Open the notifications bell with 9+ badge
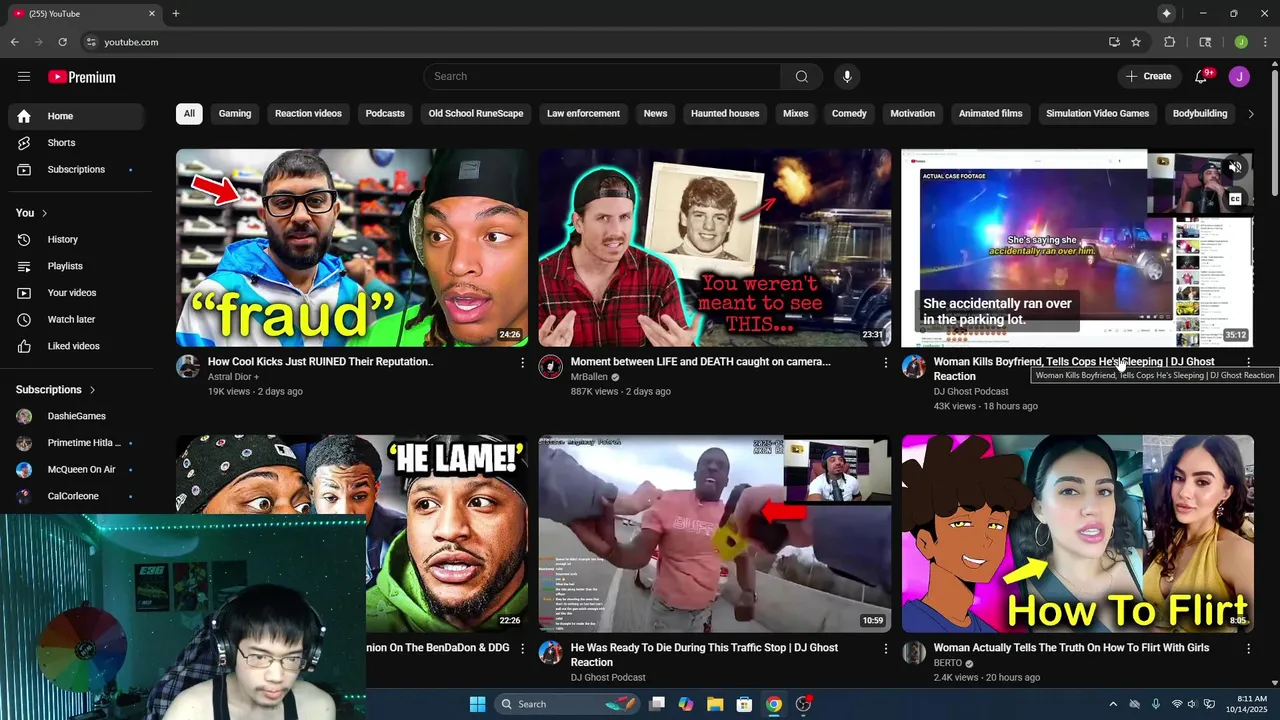 click(x=1202, y=77)
